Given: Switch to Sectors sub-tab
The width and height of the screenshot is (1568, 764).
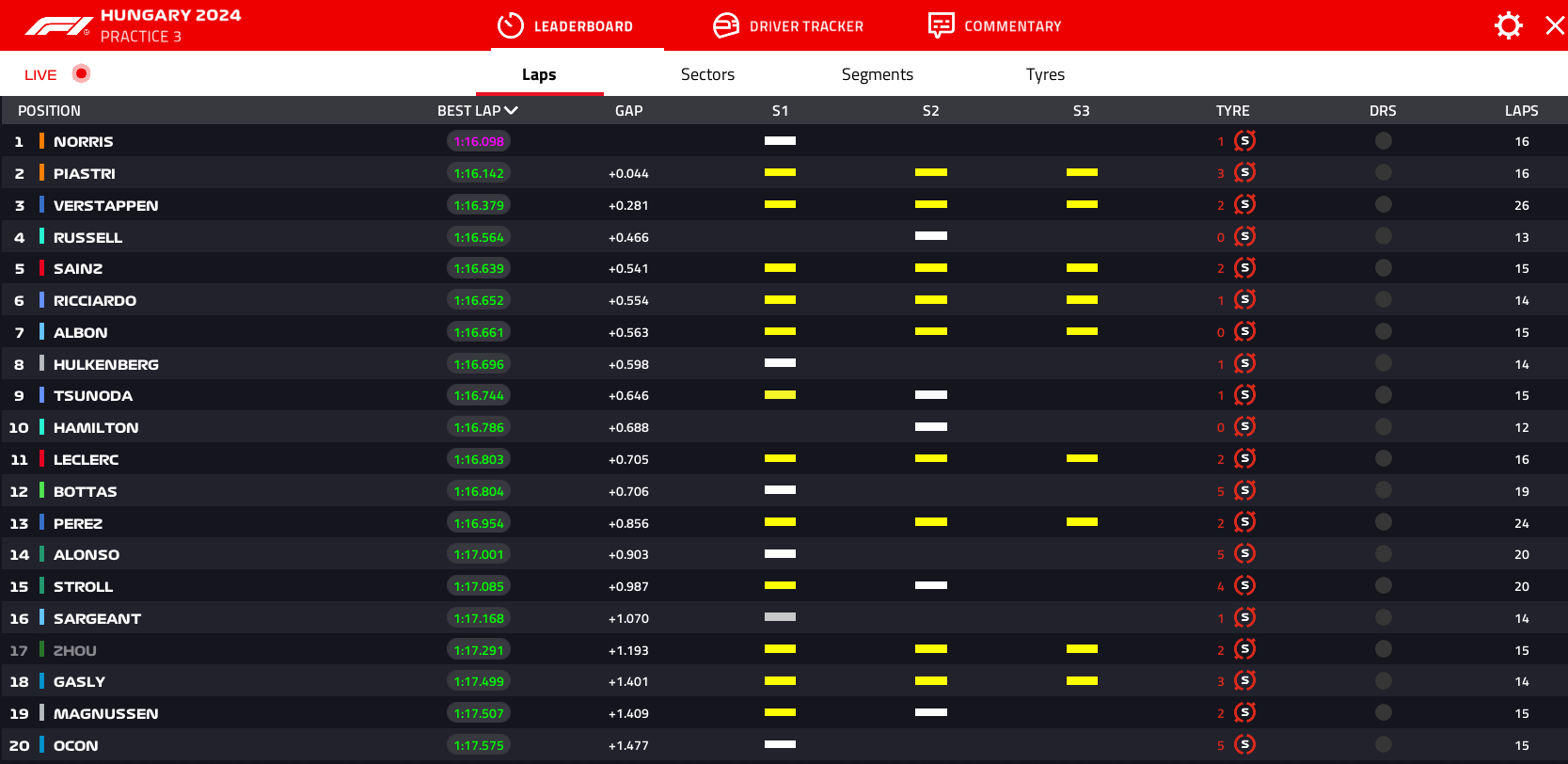Looking at the screenshot, I should pyautogui.click(x=707, y=74).
